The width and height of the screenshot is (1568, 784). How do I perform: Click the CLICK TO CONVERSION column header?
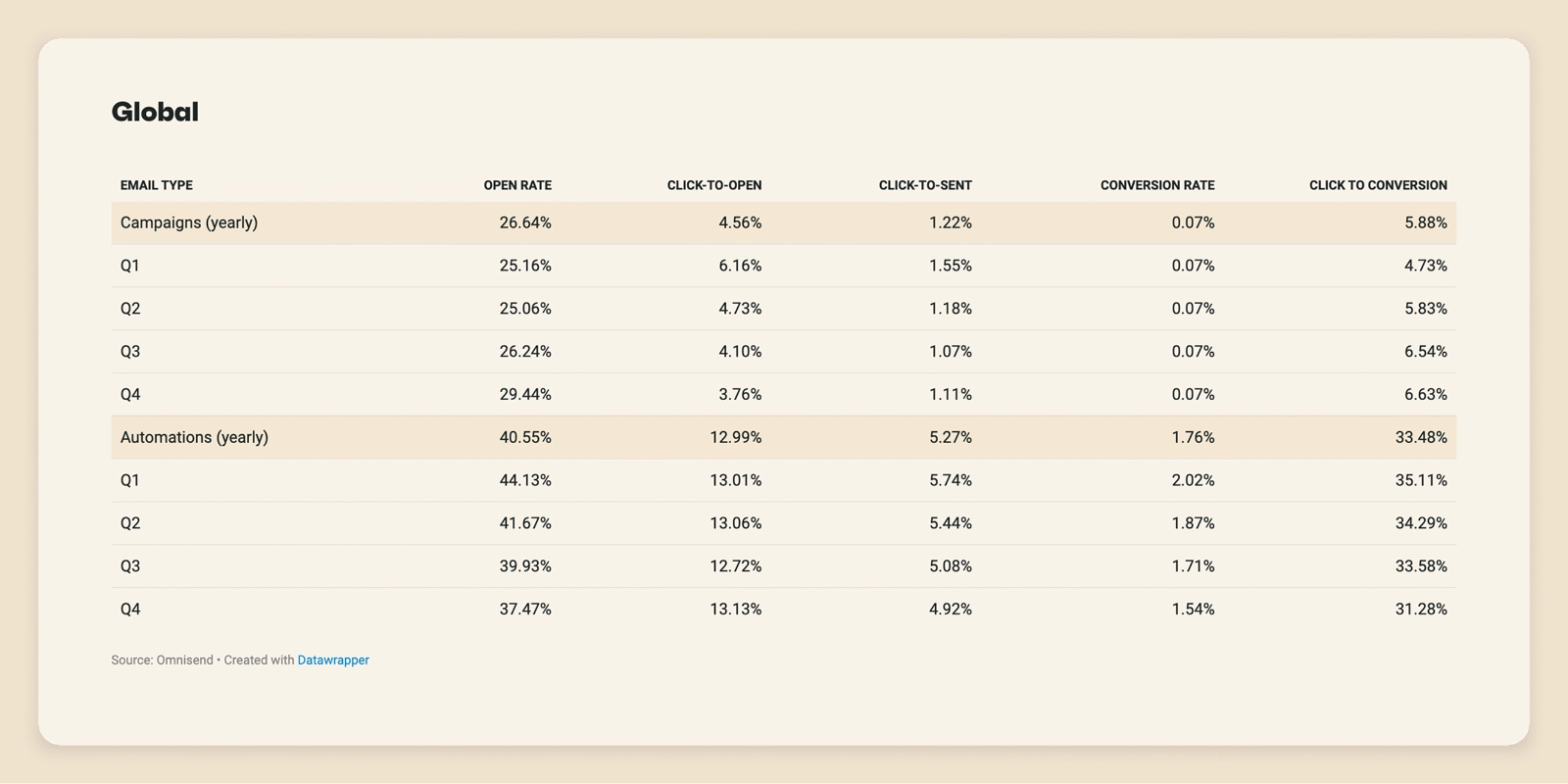[1378, 185]
